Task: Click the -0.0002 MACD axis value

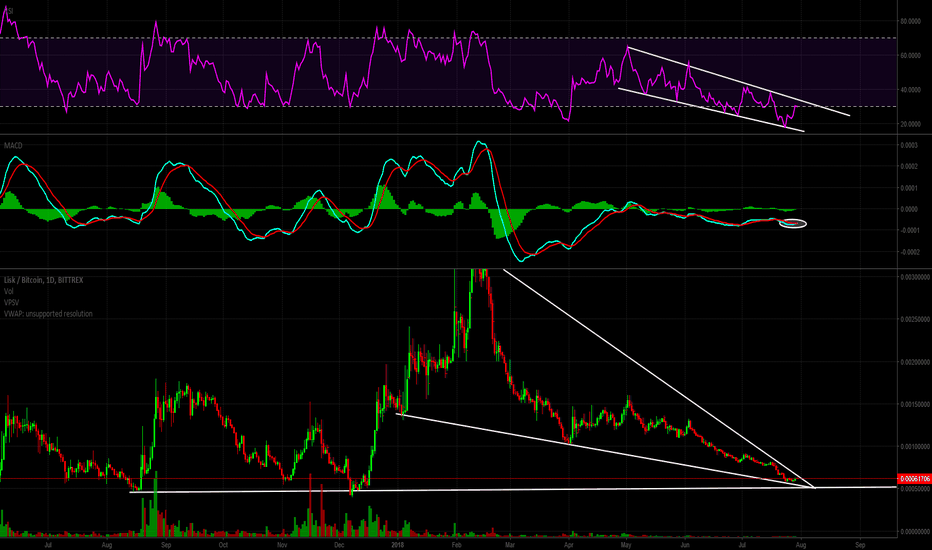Action: 908,252
